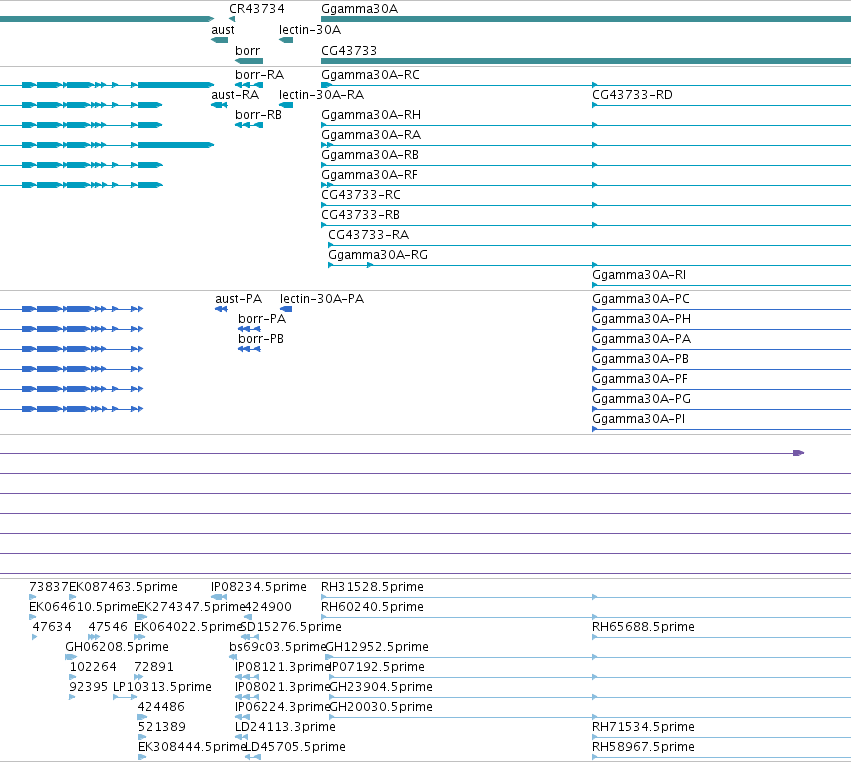Image resolution: width=851 pixels, height=762 pixels.
Task: Select EST label GH23904.5prime
Action: [381, 687]
